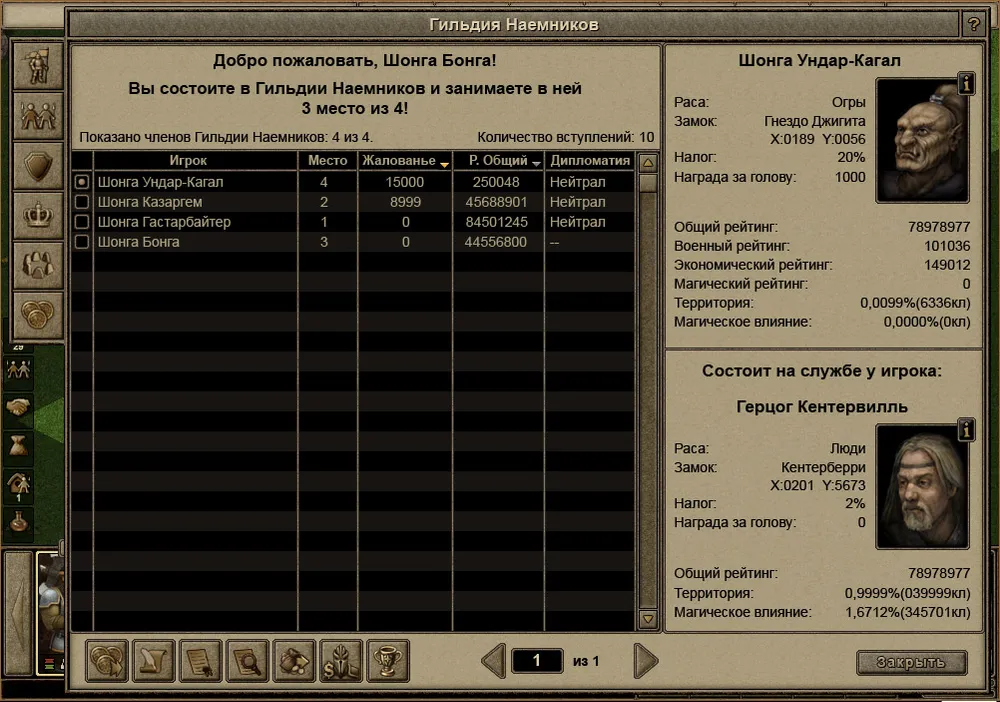Click the Герцог Кентервилль name heading
1000x702 pixels.
click(x=821, y=407)
